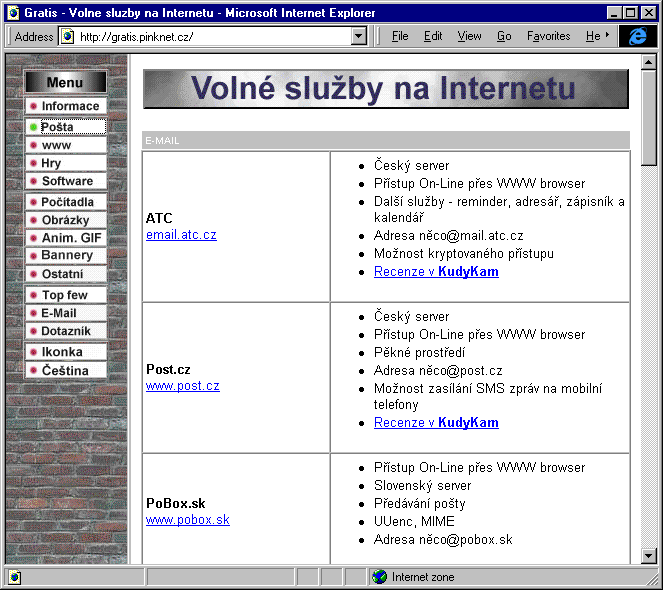Open Recenze v KudyKam link for Post.cz
This screenshot has width=663, height=590.
(x=436, y=423)
